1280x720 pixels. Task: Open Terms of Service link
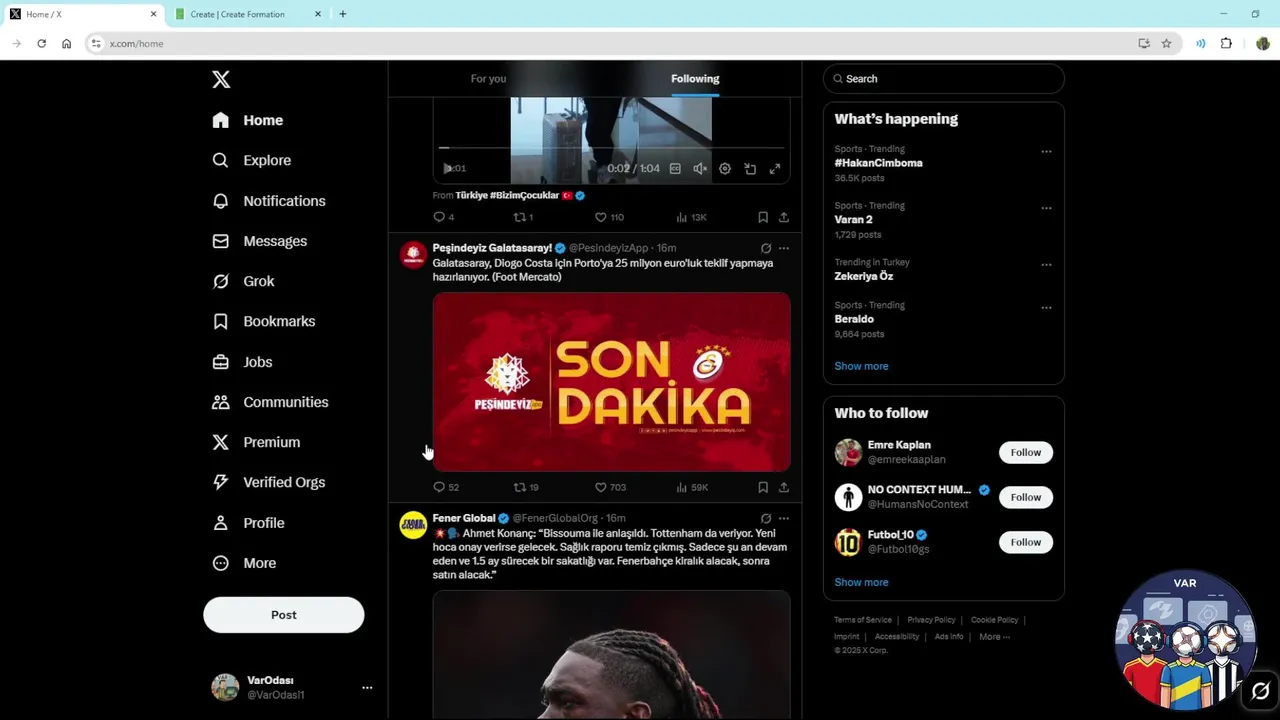click(x=863, y=620)
